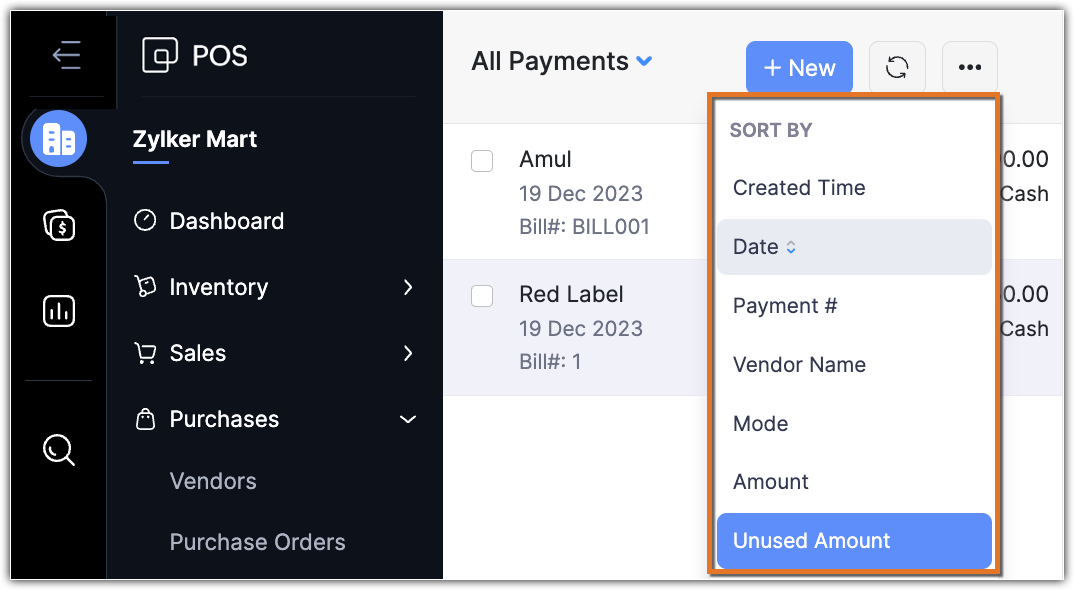This screenshot has height=590, width=1074.
Task: Click the search magnifier icon
Action: [59, 451]
